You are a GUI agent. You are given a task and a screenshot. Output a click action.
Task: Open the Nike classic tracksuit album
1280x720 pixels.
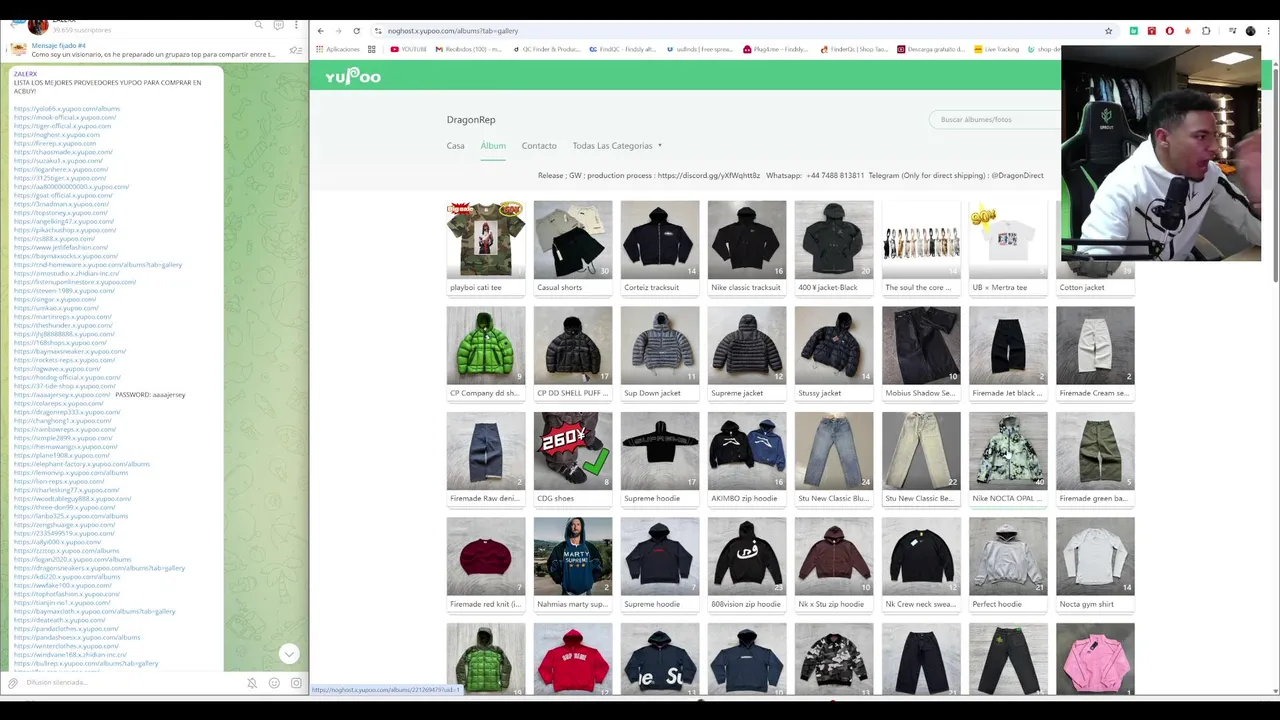pos(747,247)
